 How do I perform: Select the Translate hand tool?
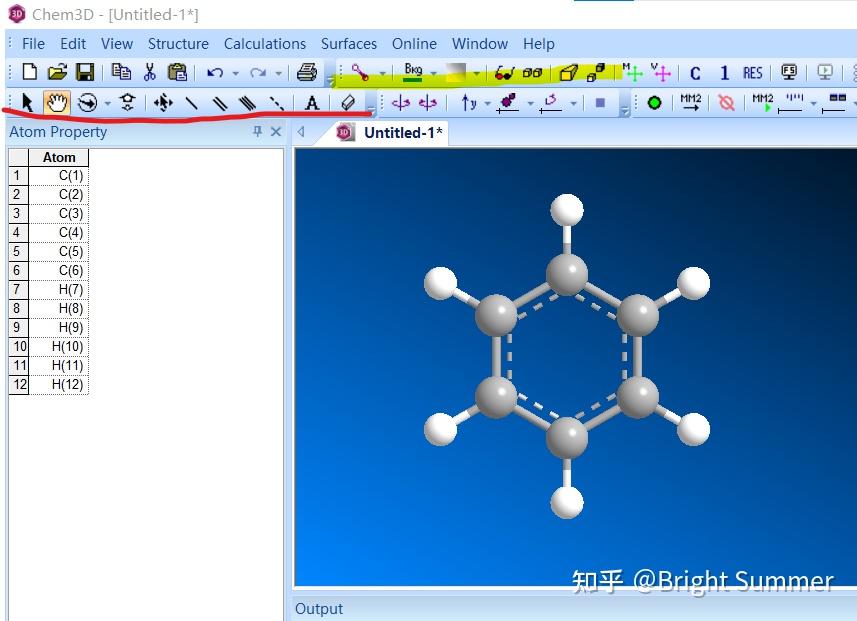coord(57,103)
